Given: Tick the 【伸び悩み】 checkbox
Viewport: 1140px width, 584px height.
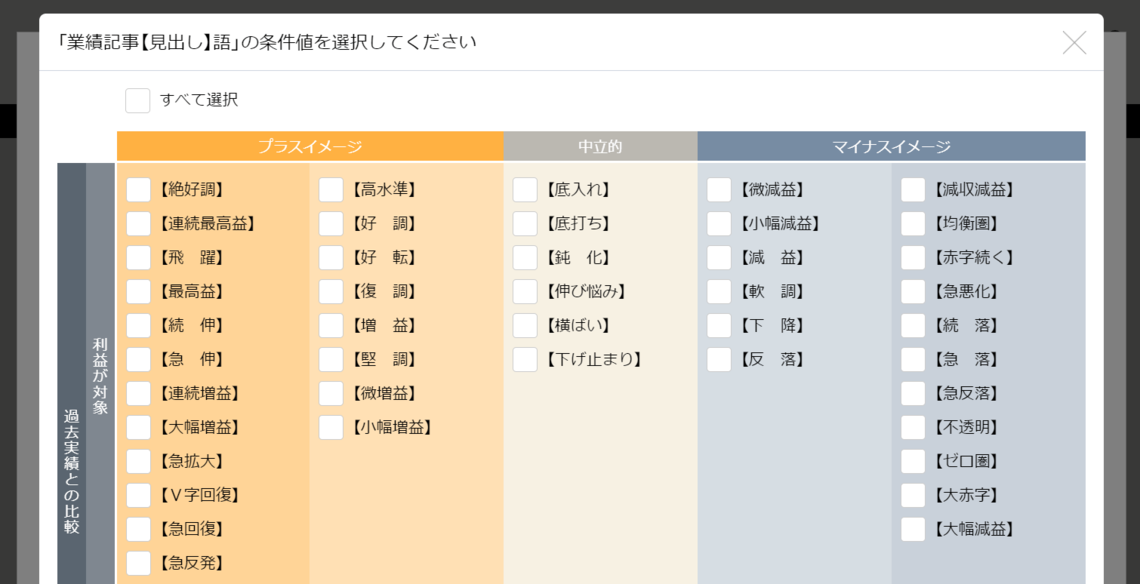Looking at the screenshot, I should coord(525,292).
